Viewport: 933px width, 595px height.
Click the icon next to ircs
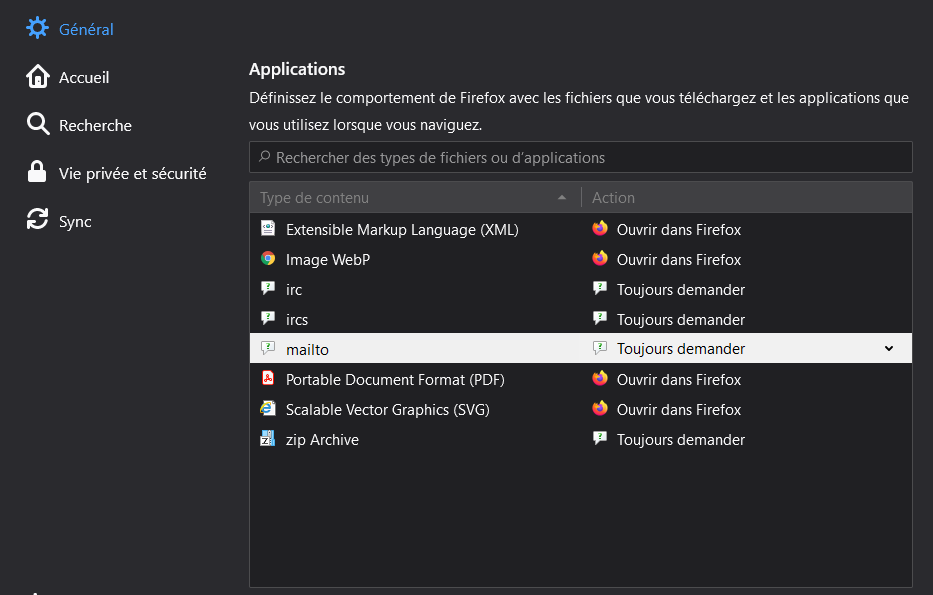(268, 318)
